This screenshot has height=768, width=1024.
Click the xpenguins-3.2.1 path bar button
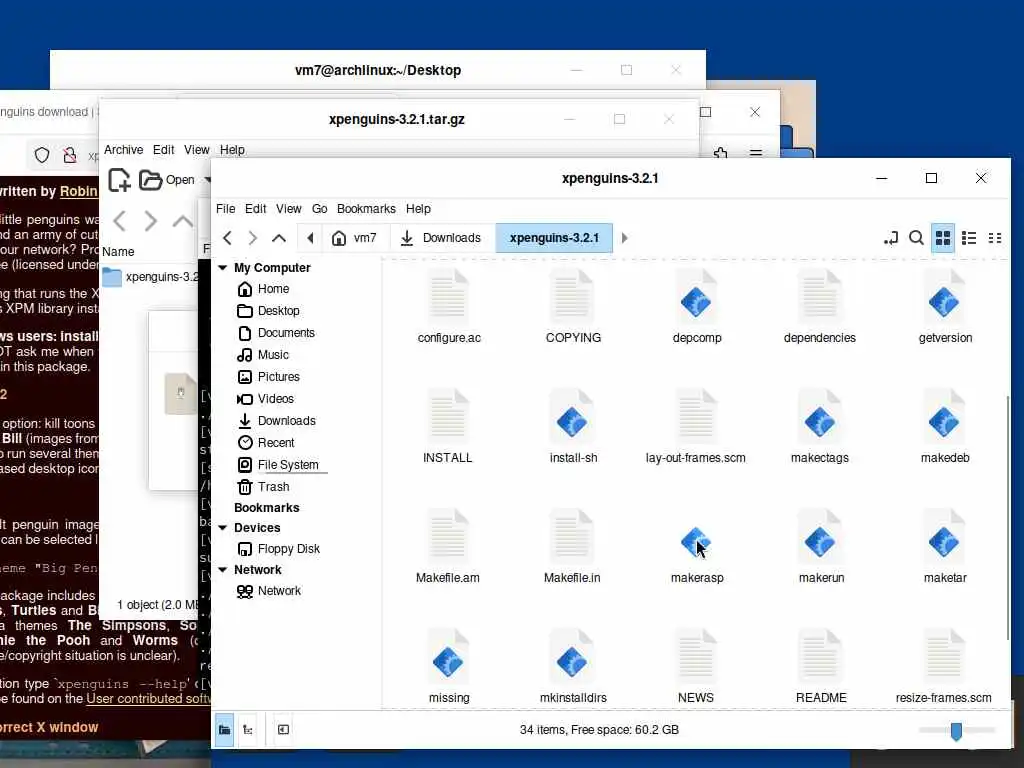554,238
